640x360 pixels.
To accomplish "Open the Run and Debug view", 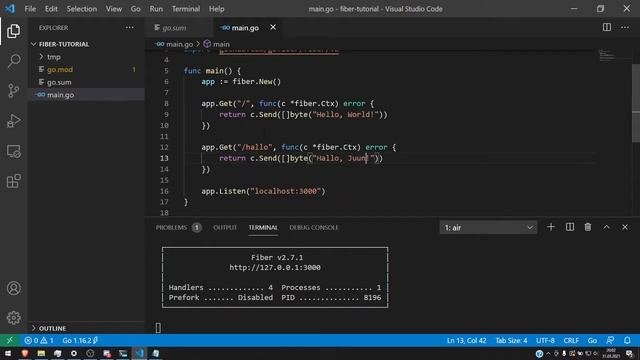I will tap(13, 121).
